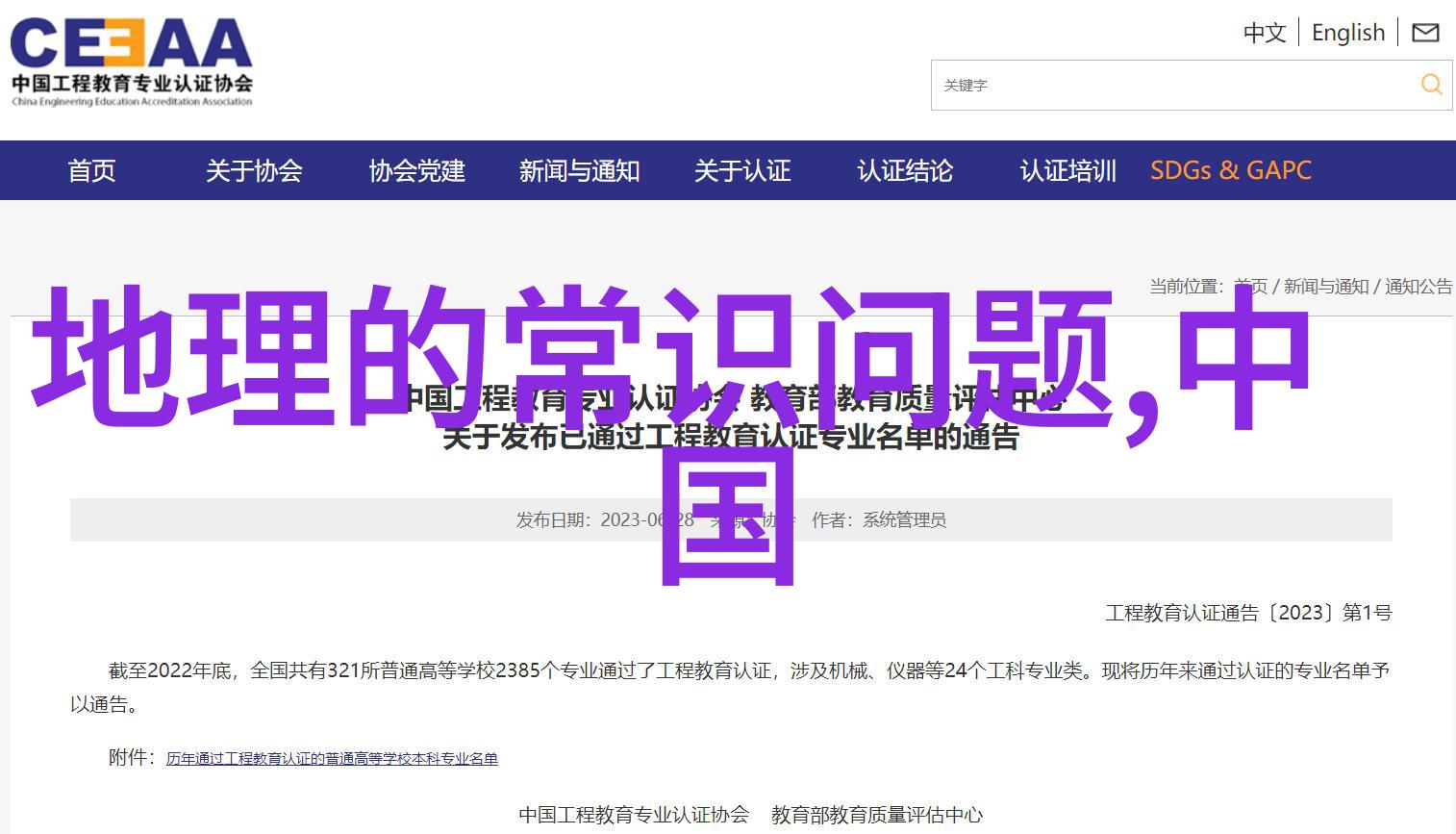Open the 认证结论 menu
This screenshot has width=1456, height=834.
[905, 170]
